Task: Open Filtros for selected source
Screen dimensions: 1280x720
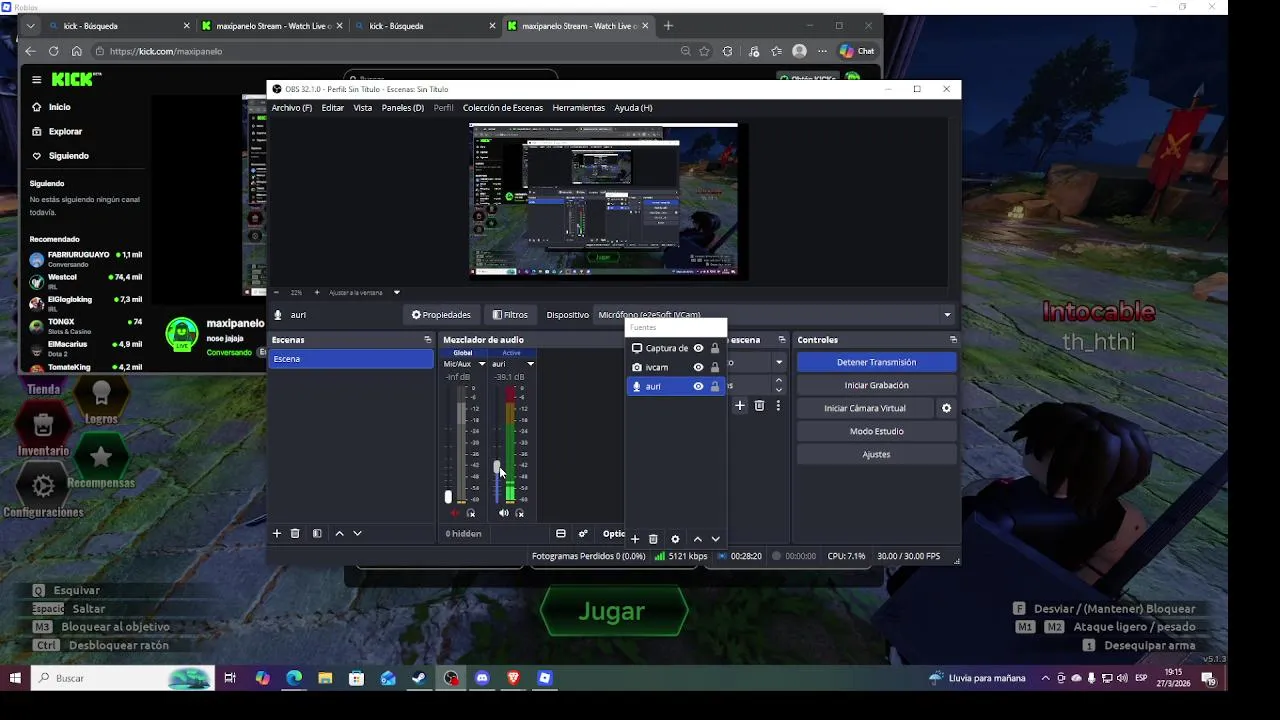Action: coord(510,315)
